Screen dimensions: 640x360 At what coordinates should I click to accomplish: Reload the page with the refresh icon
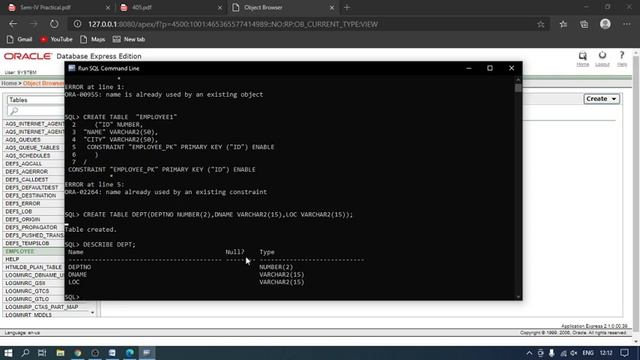pos(54,24)
